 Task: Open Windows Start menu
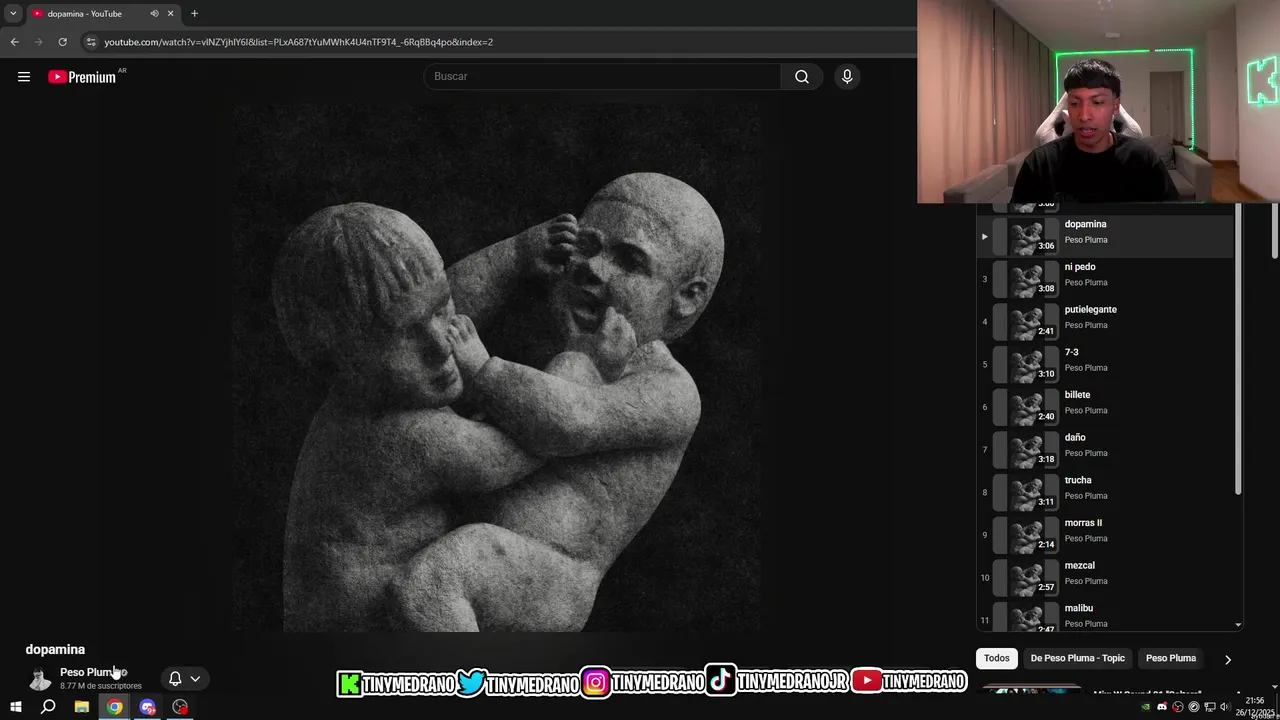[x=15, y=707]
